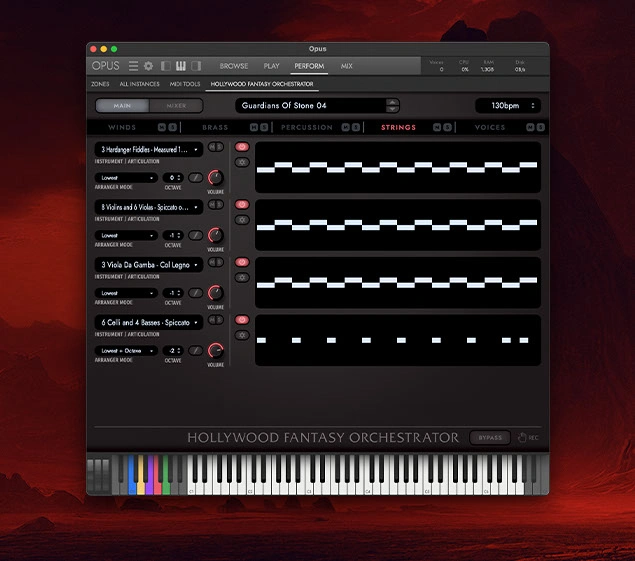Open the Celli and Basses pattern settings gear
Screen dimensions: 635x561
pyautogui.click(x=242, y=335)
